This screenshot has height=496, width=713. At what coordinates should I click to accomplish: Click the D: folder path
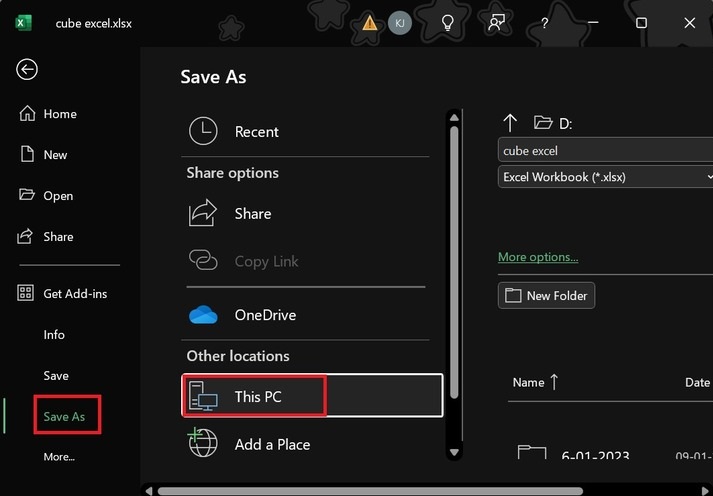click(x=553, y=123)
